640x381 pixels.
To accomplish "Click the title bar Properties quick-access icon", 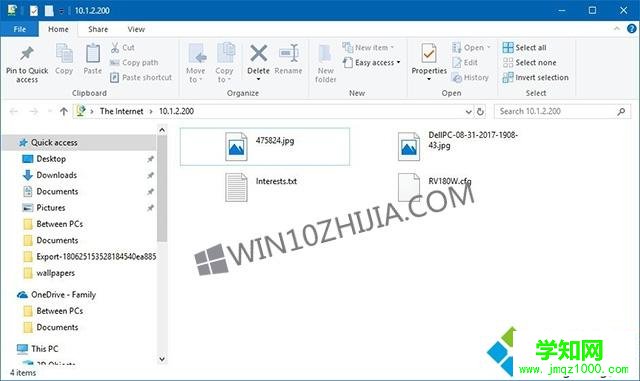I will tap(34, 10).
